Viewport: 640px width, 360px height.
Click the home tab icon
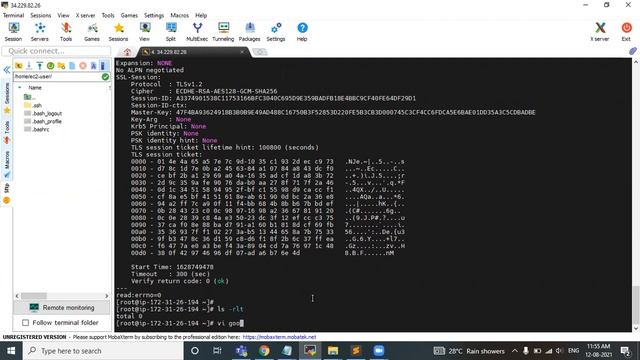(x=127, y=52)
